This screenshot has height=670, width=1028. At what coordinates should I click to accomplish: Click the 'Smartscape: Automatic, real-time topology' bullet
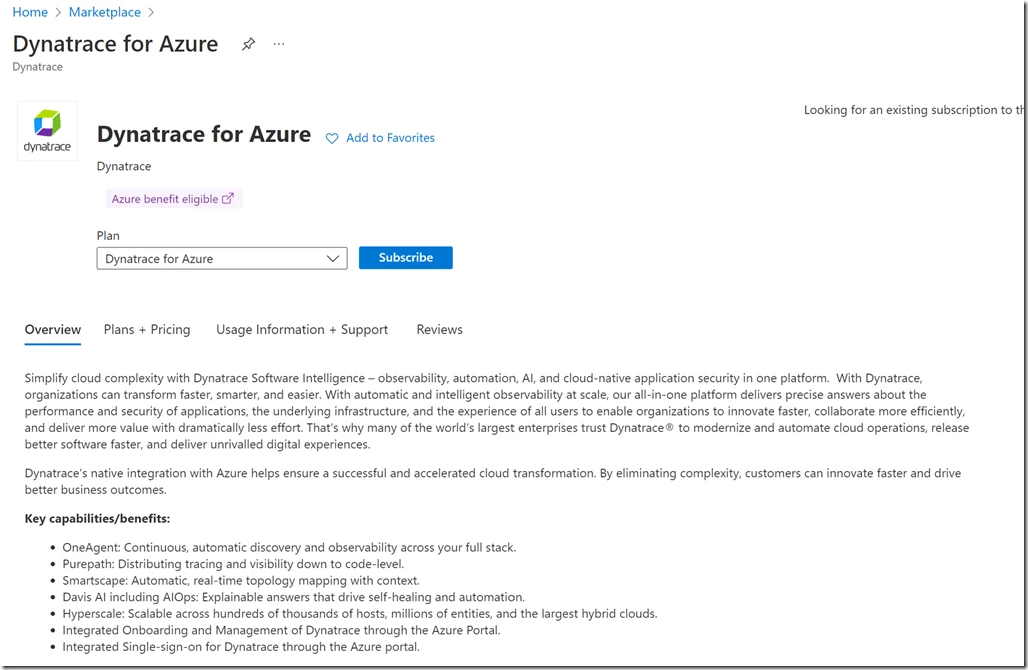point(241,580)
